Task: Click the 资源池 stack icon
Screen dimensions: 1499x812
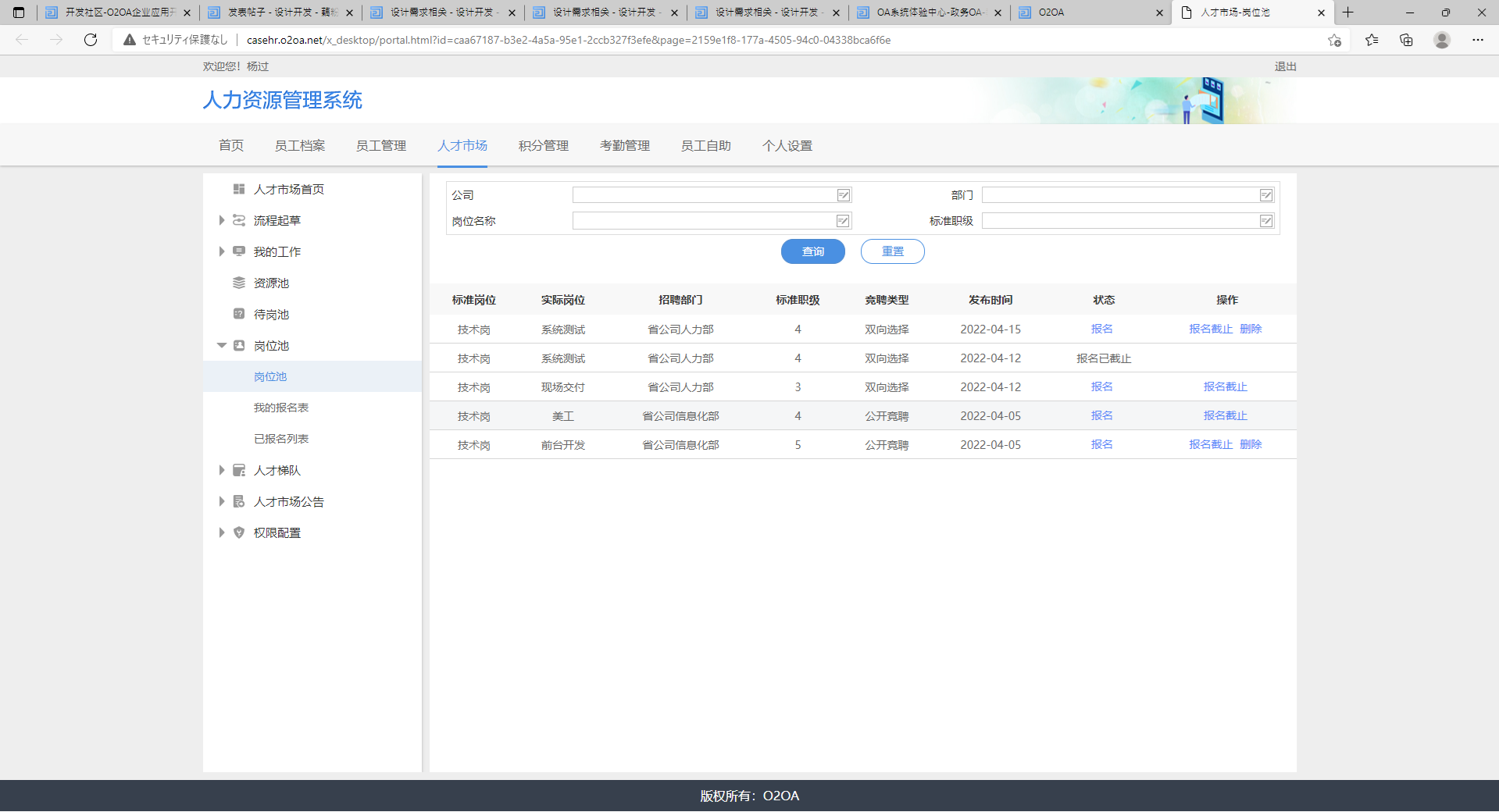Action: point(239,283)
